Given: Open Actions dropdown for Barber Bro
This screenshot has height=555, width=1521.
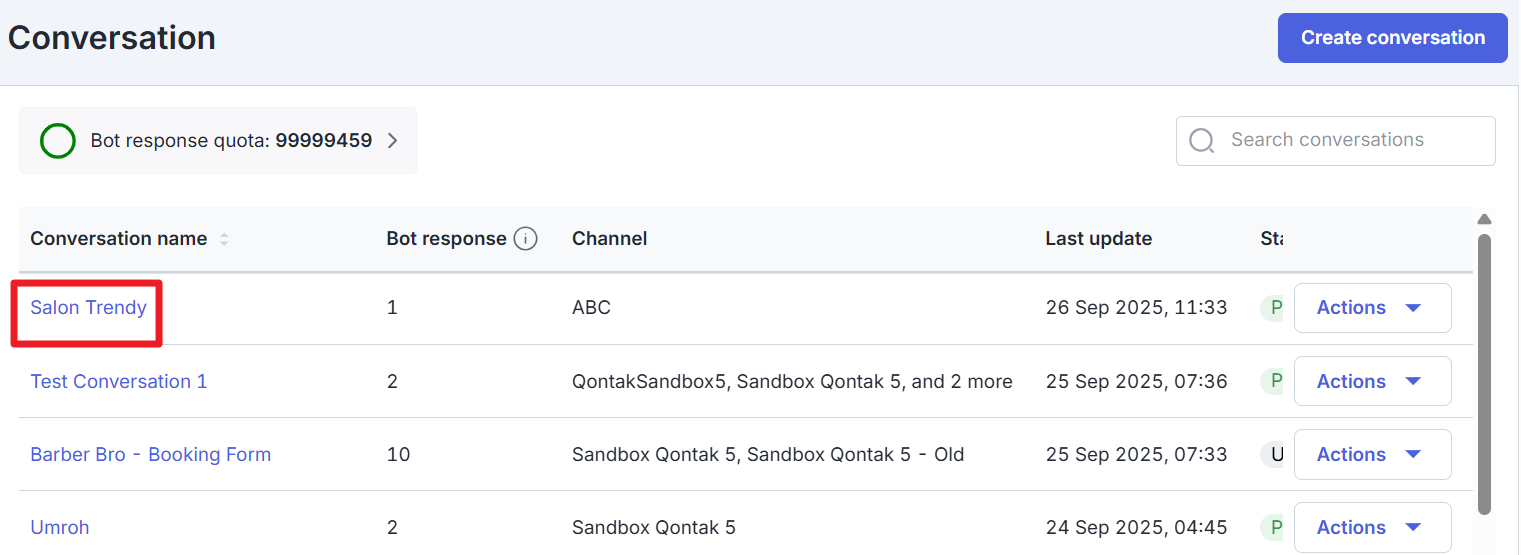Looking at the screenshot, I should 1372,454.
